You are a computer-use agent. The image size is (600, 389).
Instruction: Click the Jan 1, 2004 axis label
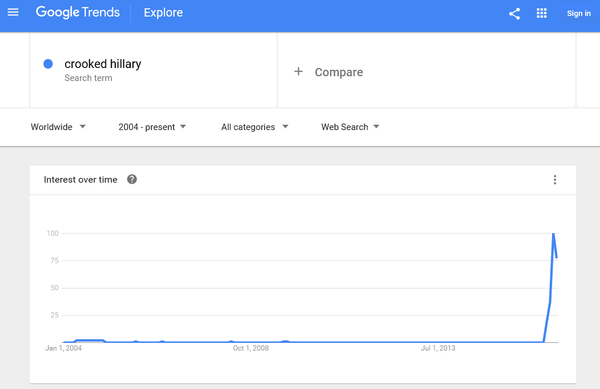(x=64, y=348)
